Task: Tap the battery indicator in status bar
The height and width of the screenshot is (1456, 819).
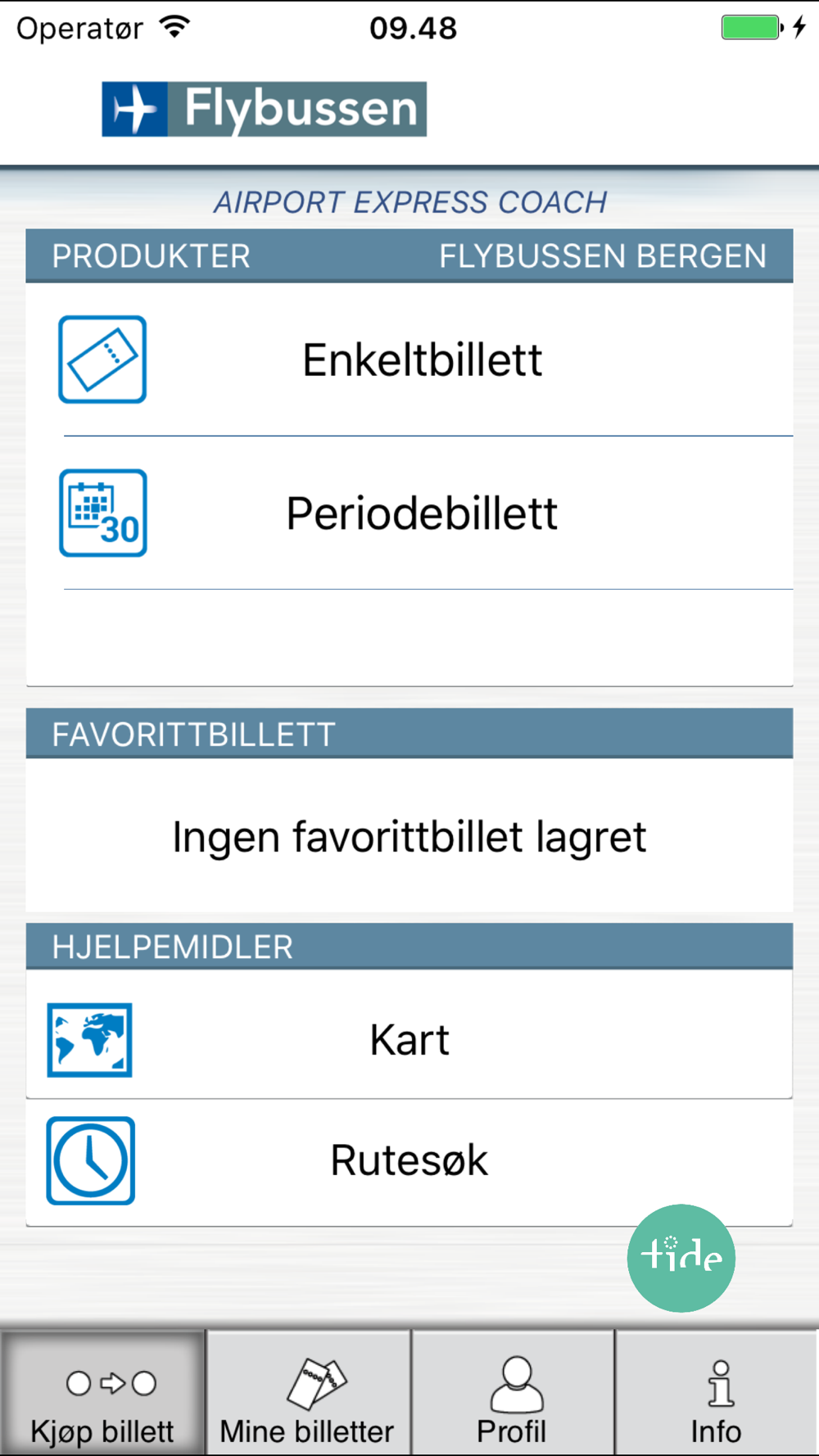Action: pos(752,27)
